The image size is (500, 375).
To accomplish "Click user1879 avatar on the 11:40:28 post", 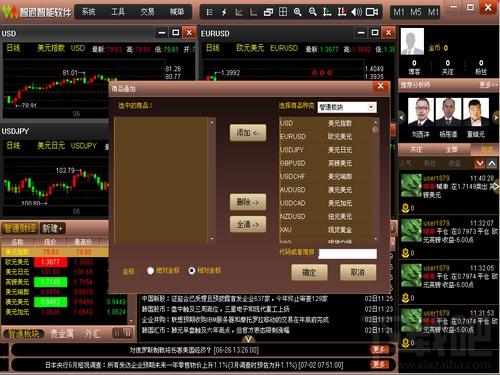I will [411, 185].
